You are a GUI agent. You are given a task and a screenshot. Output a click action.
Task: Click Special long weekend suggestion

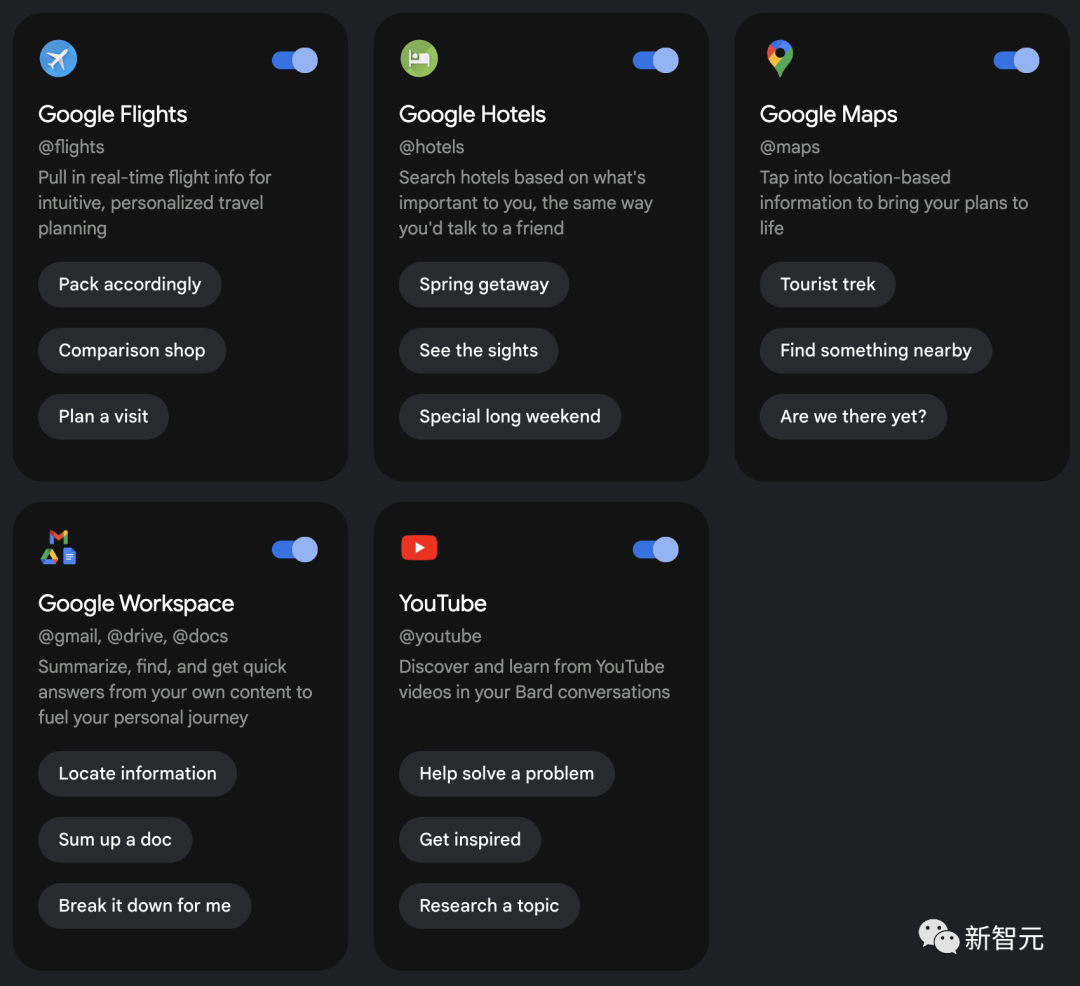pyautogui.click(x=510, y=417)
